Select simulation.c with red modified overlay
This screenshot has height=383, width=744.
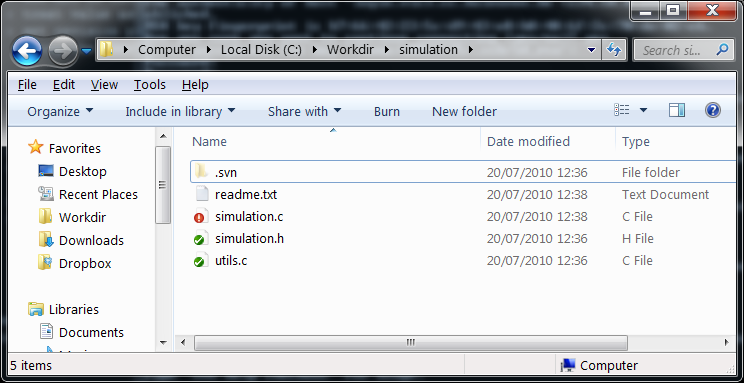pos(201,216)
